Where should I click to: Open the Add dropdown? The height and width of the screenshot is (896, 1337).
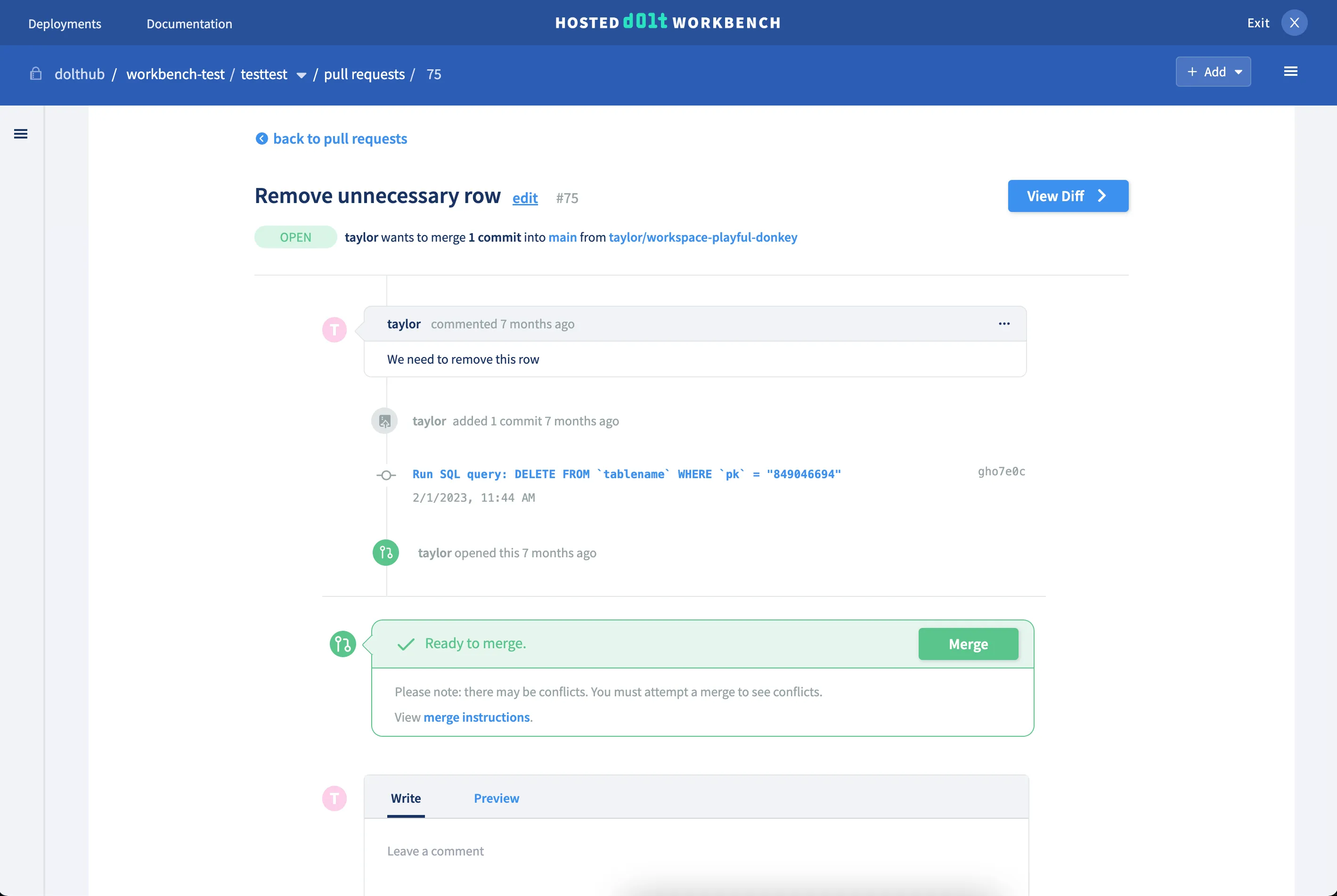point(1213,72)
